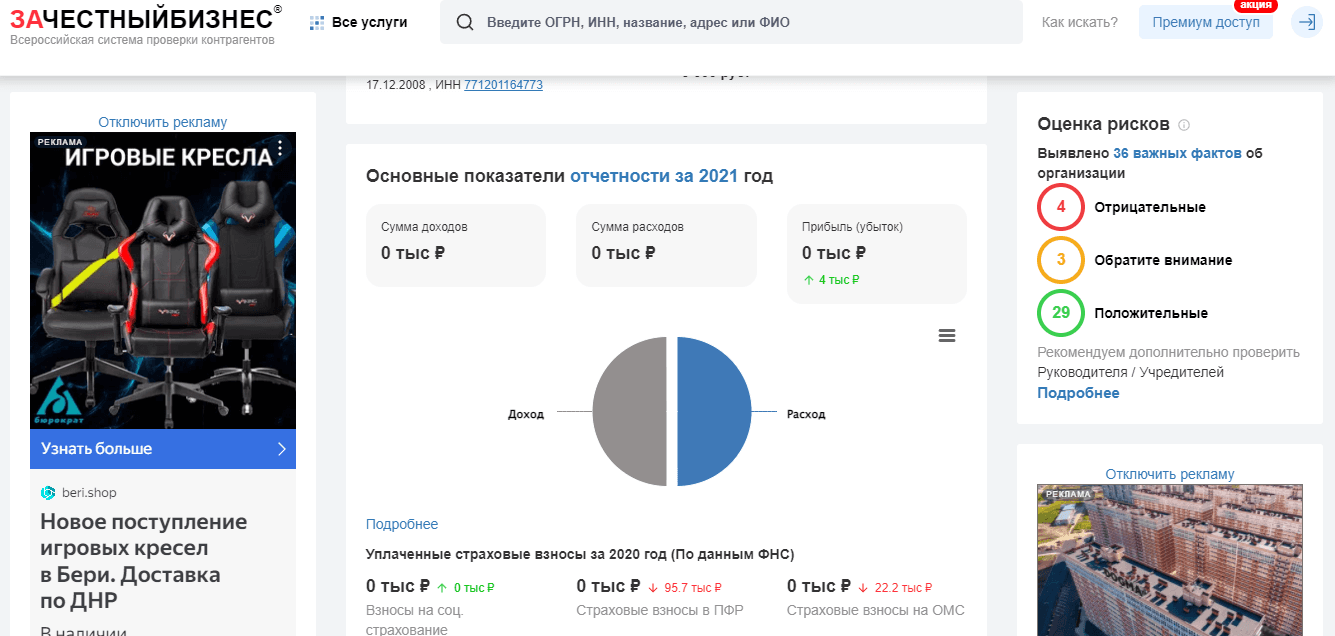Click the red negative facts circle

coord(1061,207)
